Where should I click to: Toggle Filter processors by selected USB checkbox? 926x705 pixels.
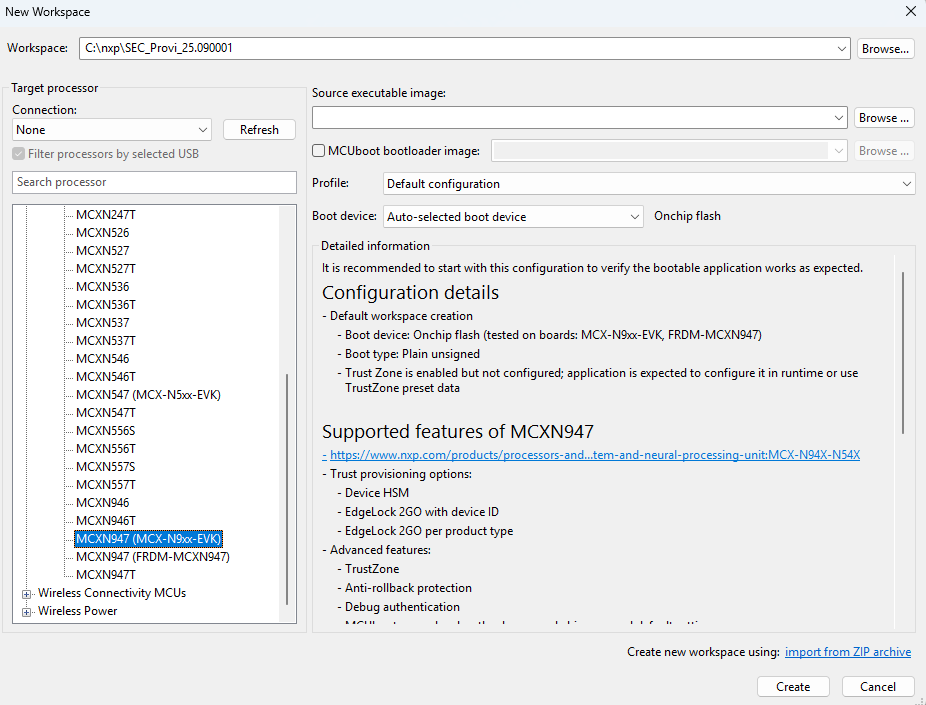[19, 154]
